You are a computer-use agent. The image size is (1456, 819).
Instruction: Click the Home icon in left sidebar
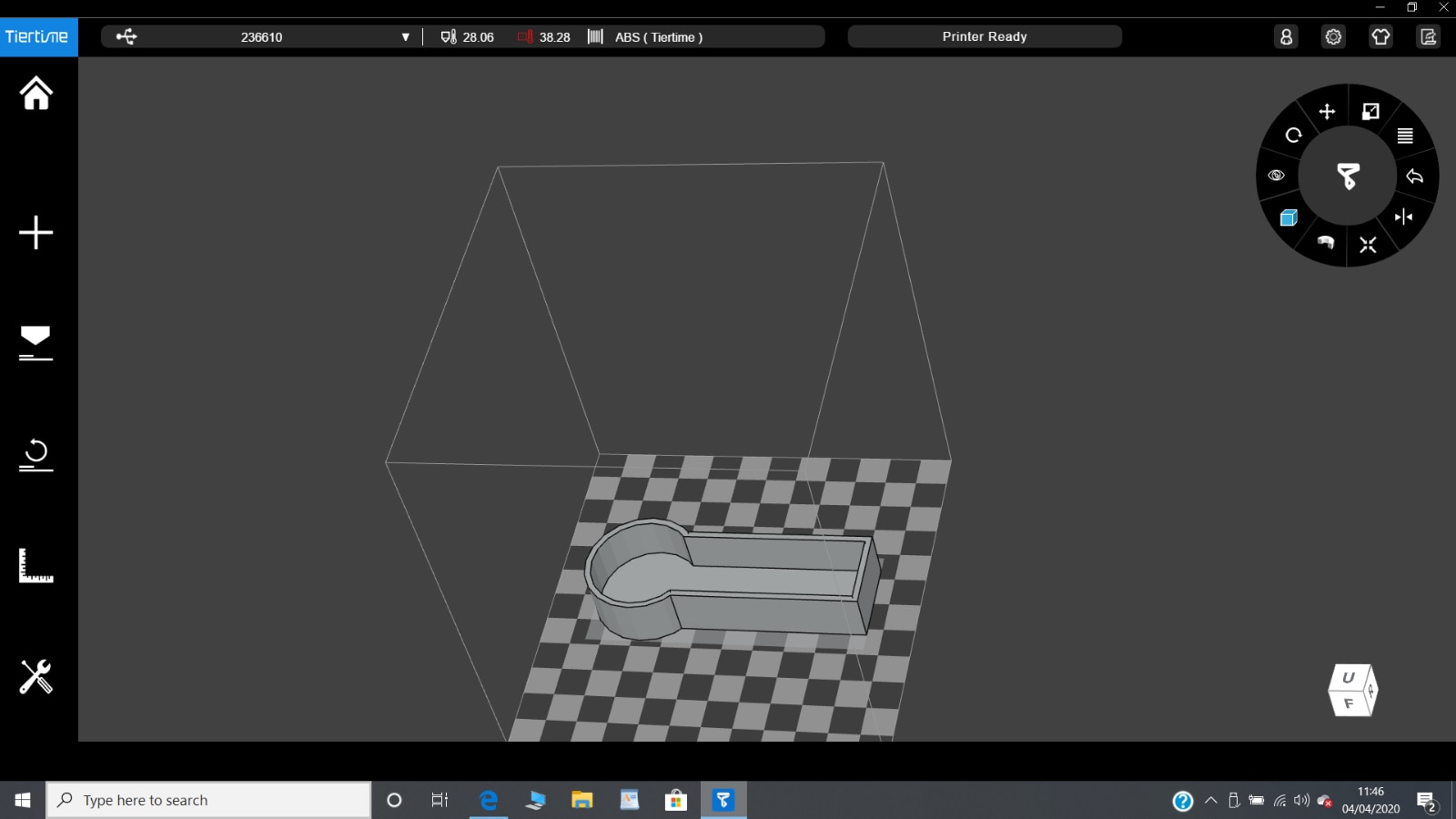36,93
